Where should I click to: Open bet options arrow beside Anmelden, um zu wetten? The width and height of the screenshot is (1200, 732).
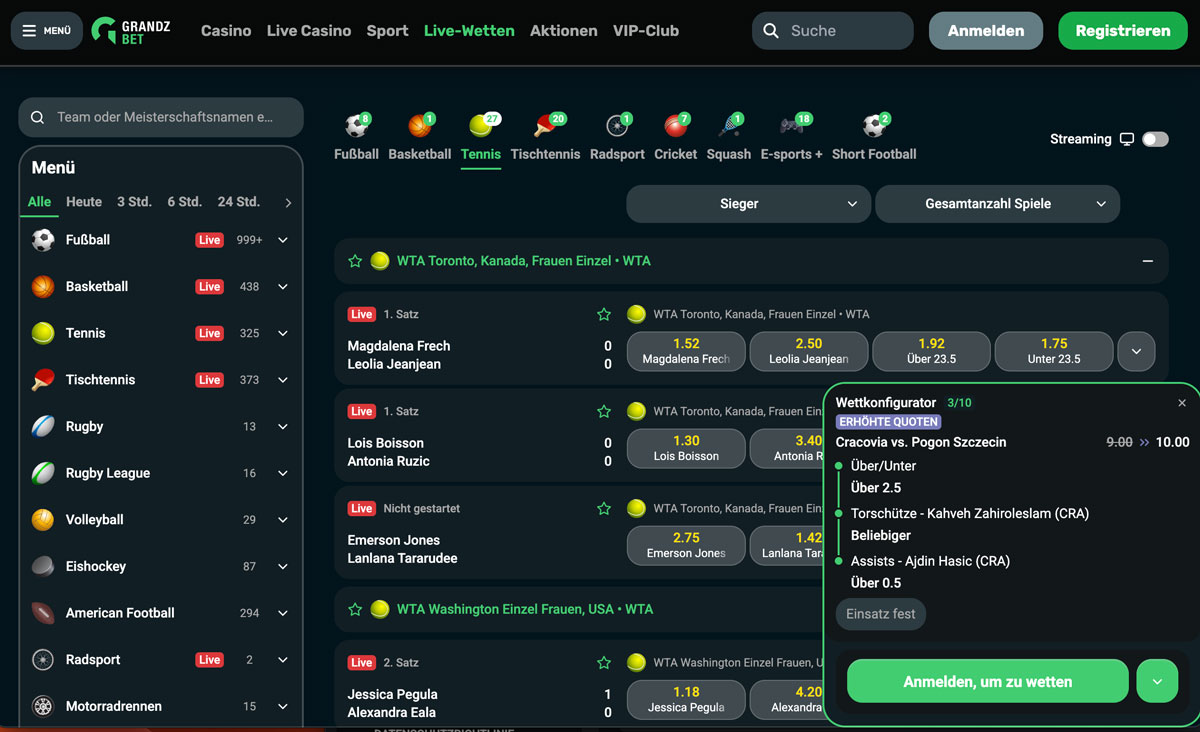1157,682
